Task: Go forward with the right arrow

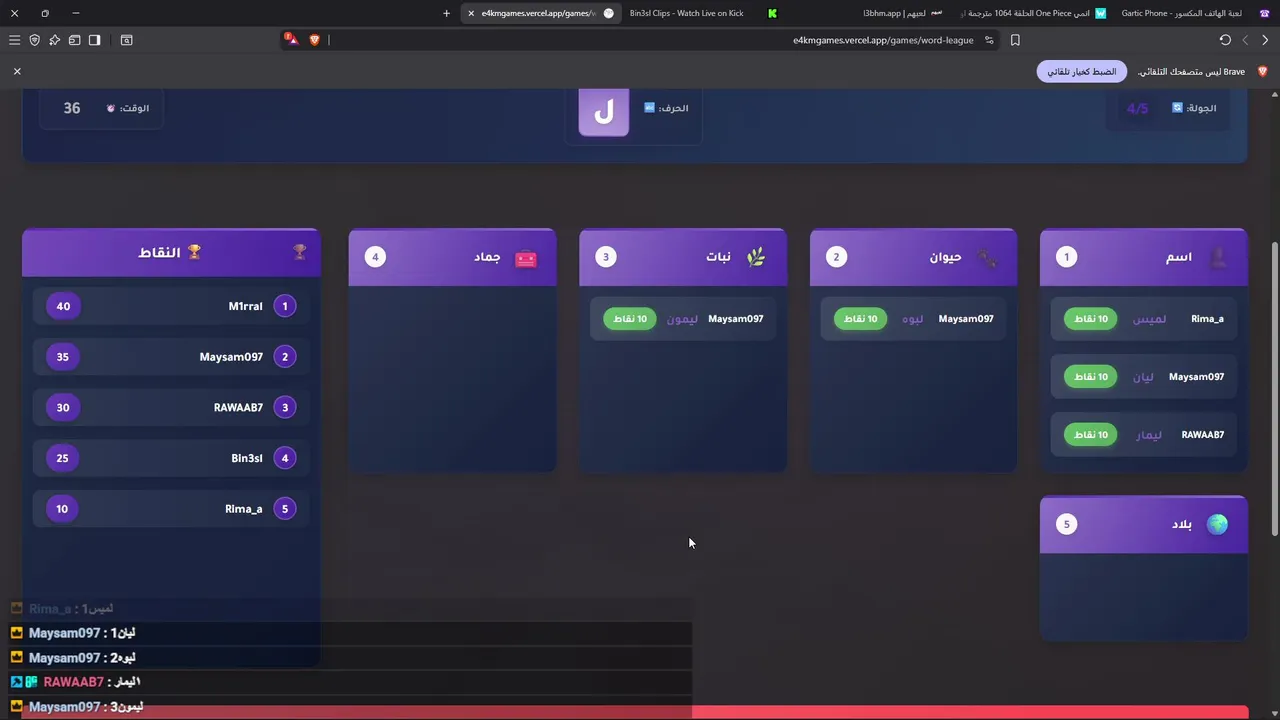Action: click(1265, 40)
